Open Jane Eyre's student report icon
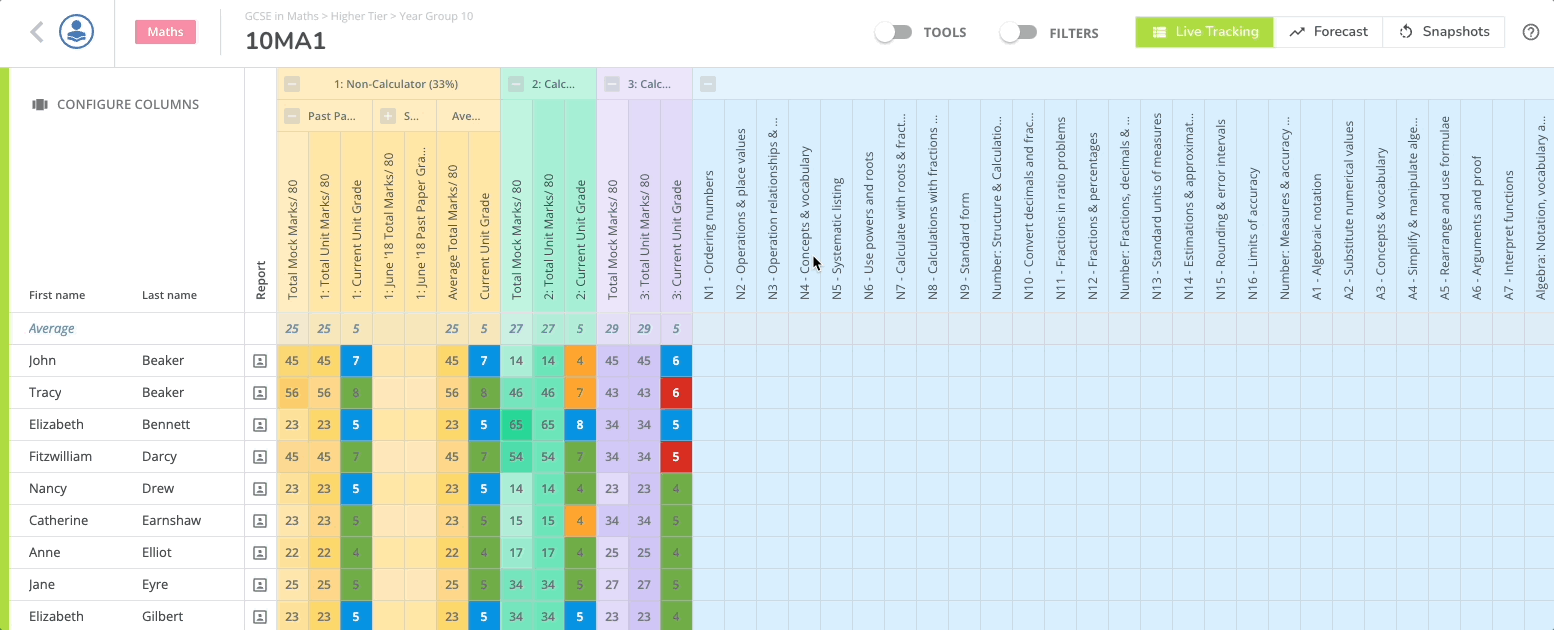This screenshot has height=630, width=1554. coord(261,584)
